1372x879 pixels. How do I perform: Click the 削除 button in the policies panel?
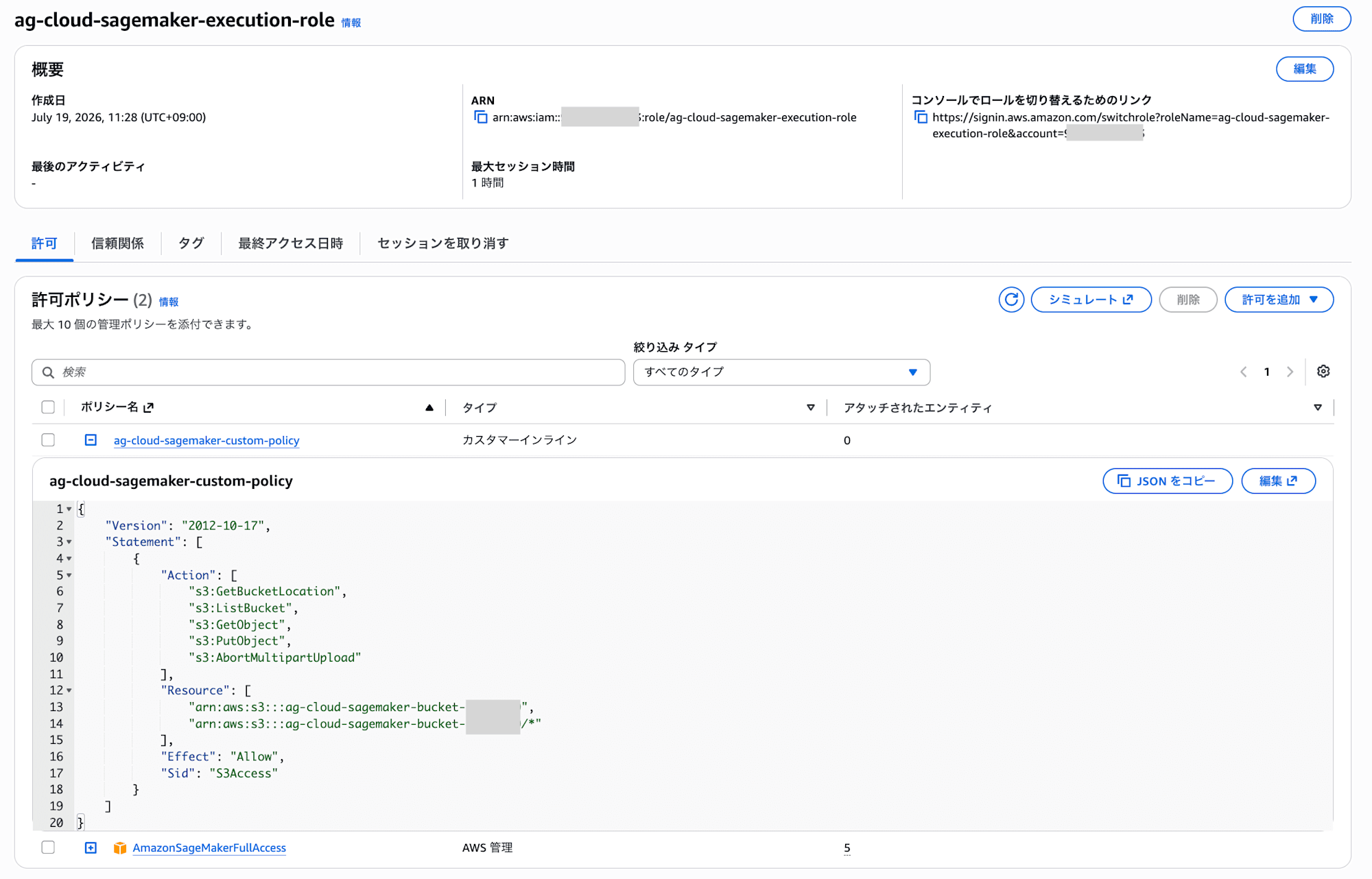coord(1188,300)
